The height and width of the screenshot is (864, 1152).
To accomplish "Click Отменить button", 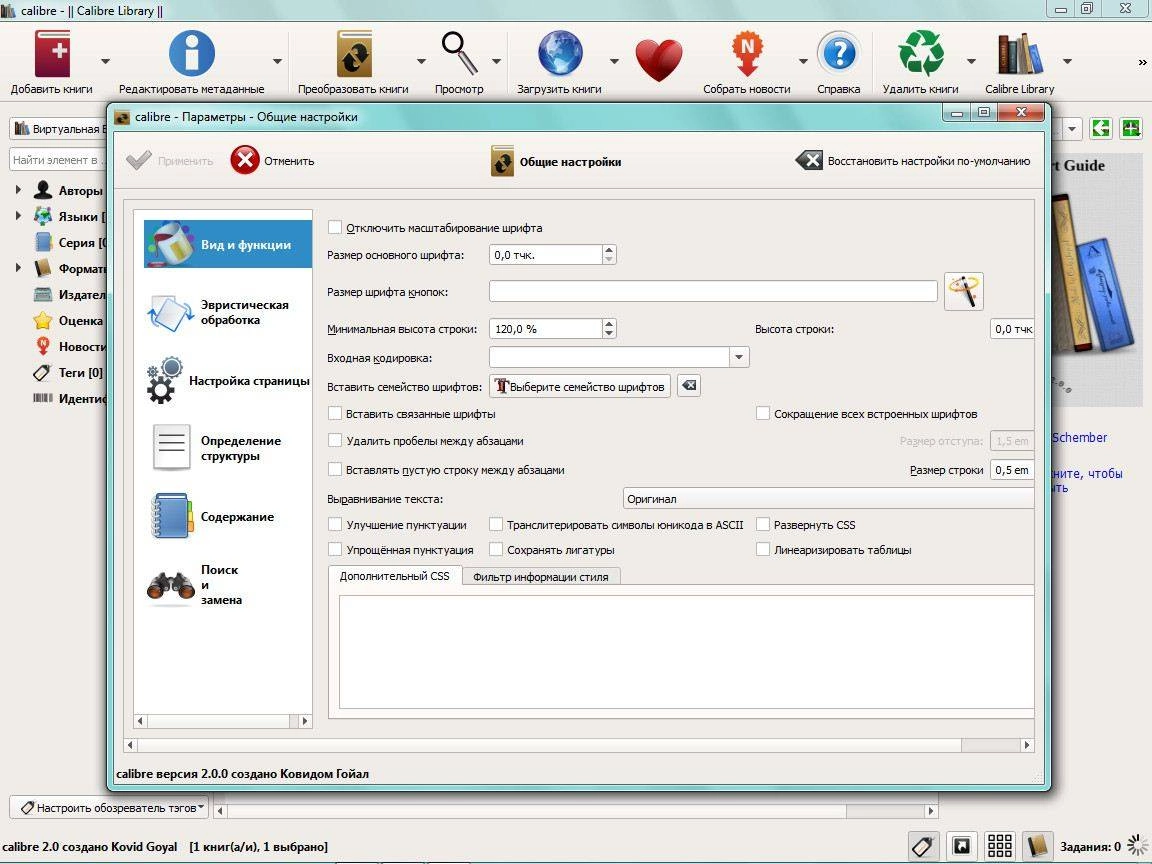I will pyautogui.click(x=273, y=160).
